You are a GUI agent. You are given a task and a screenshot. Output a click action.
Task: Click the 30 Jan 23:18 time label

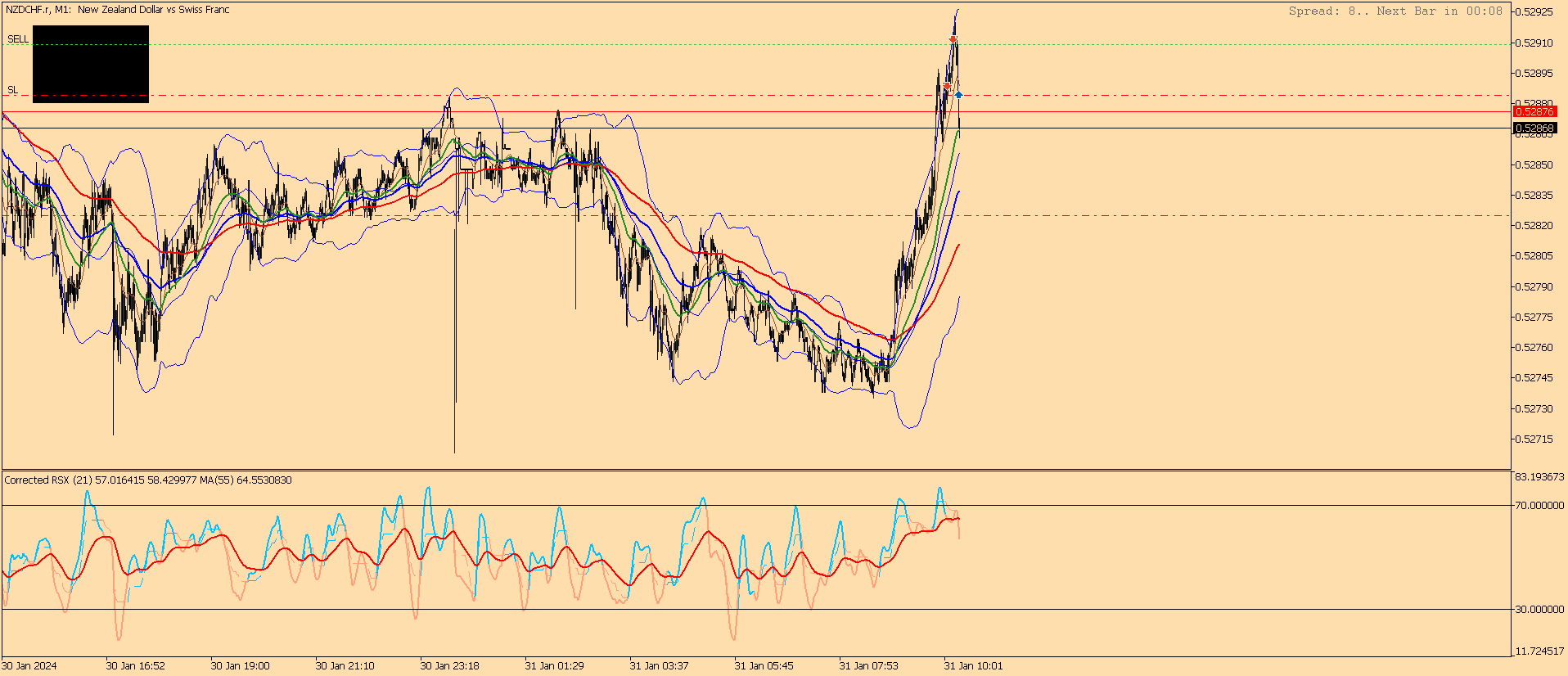[449, 666]
